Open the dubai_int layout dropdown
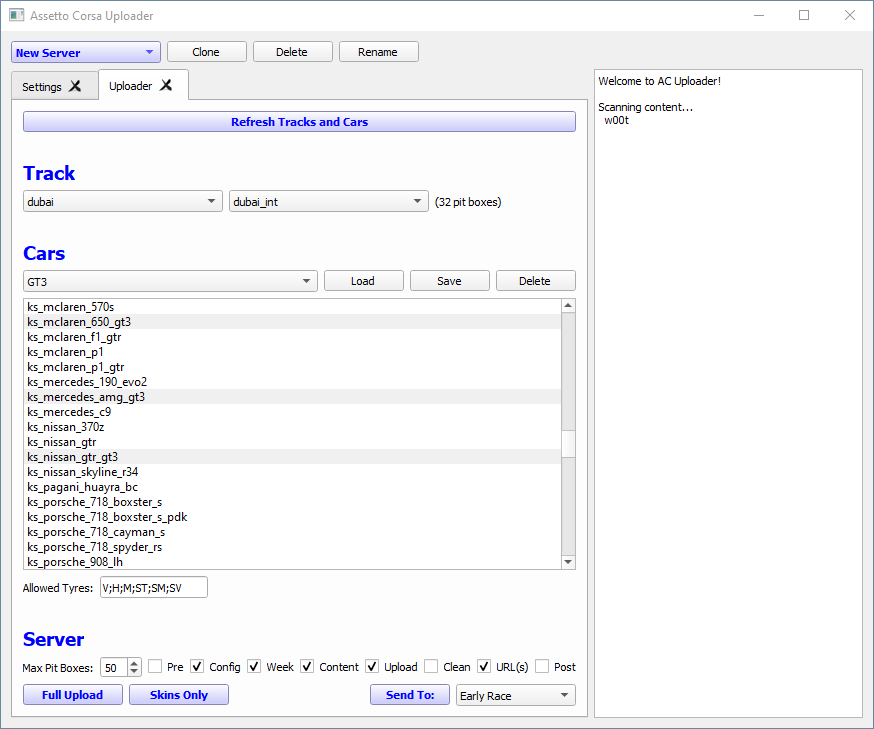874x729 pixels. coord(328,201)
